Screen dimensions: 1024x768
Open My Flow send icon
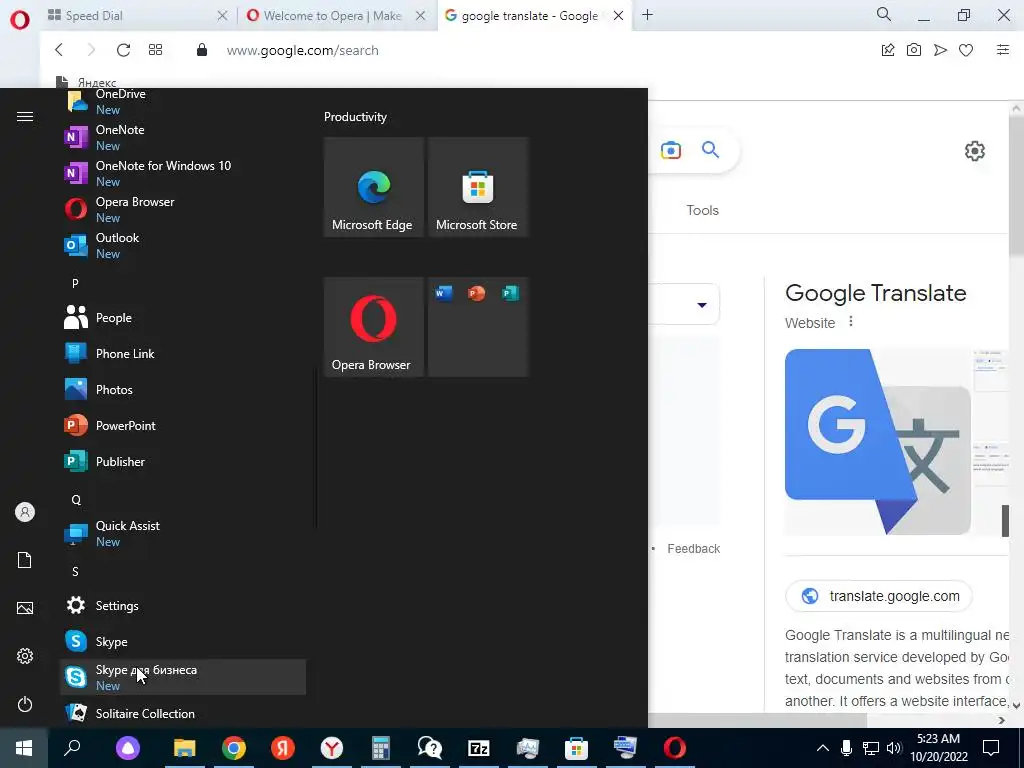point(940,50)
